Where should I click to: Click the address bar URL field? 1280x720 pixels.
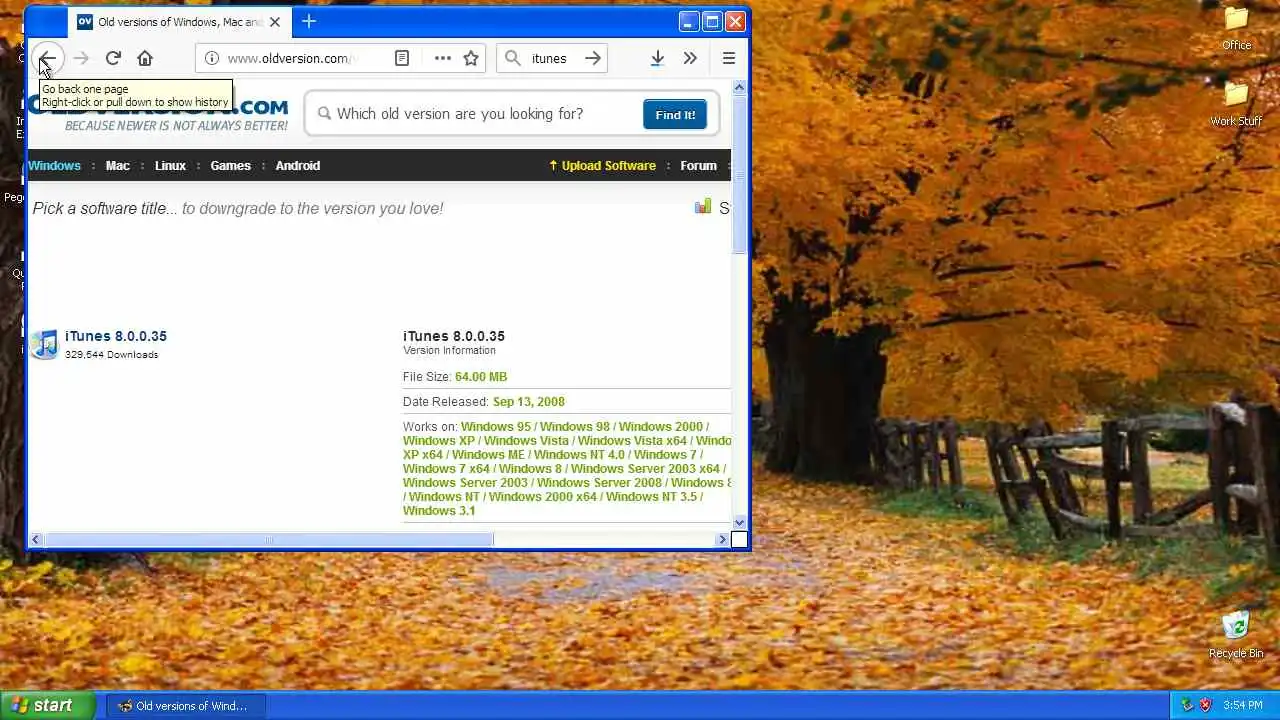point(290,58)
